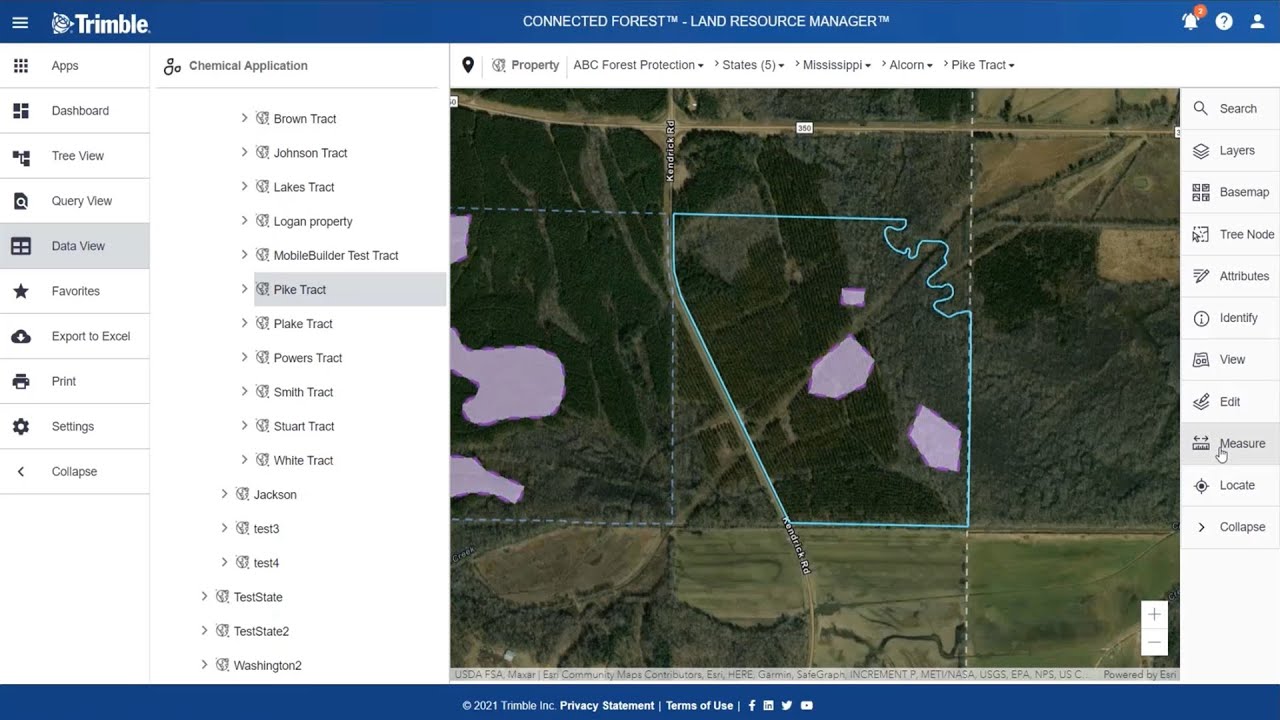1280x720 pixels.
Task: Select test4 in tree
Action: tap(266, 563)
